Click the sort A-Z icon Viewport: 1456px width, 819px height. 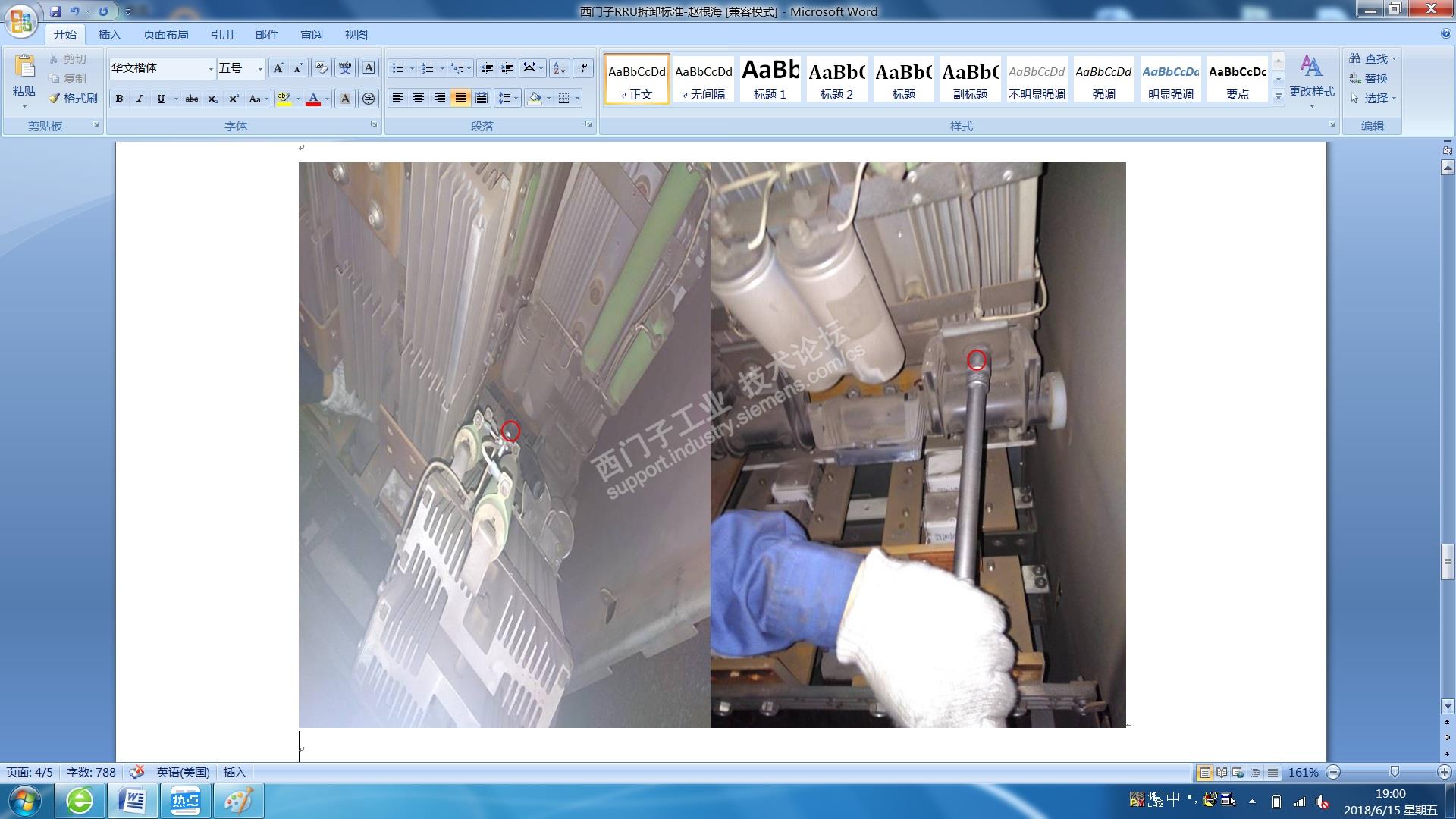click(x=559, y=68)
